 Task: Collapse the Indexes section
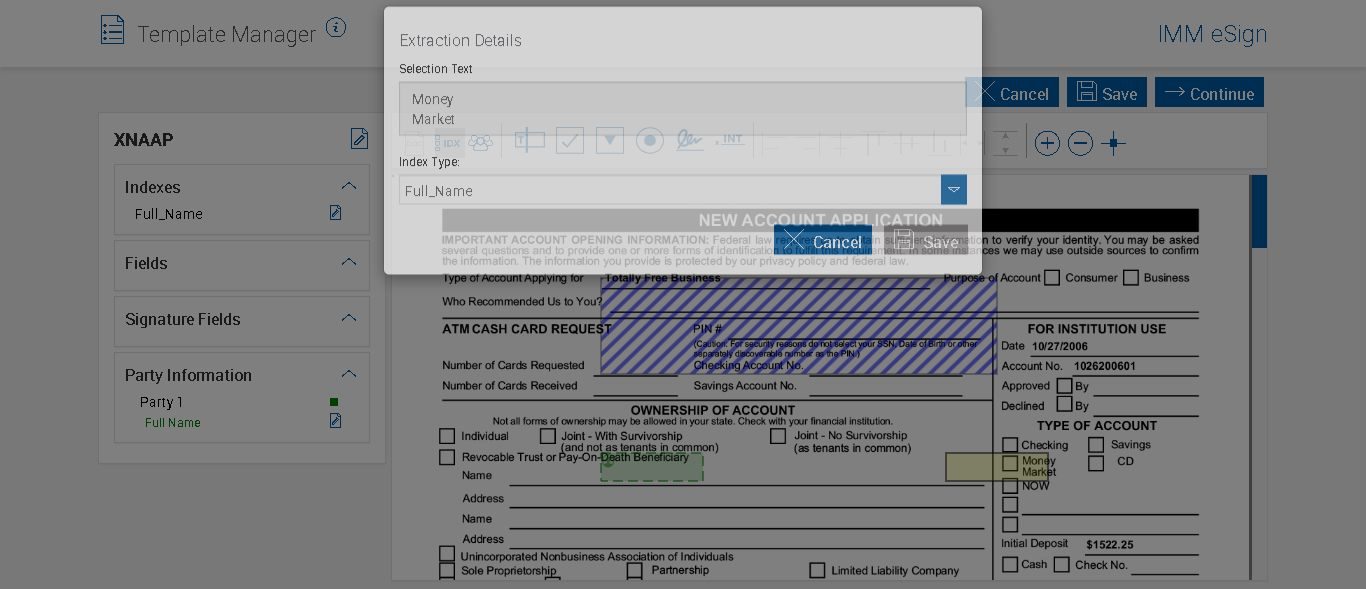(349, 186)
